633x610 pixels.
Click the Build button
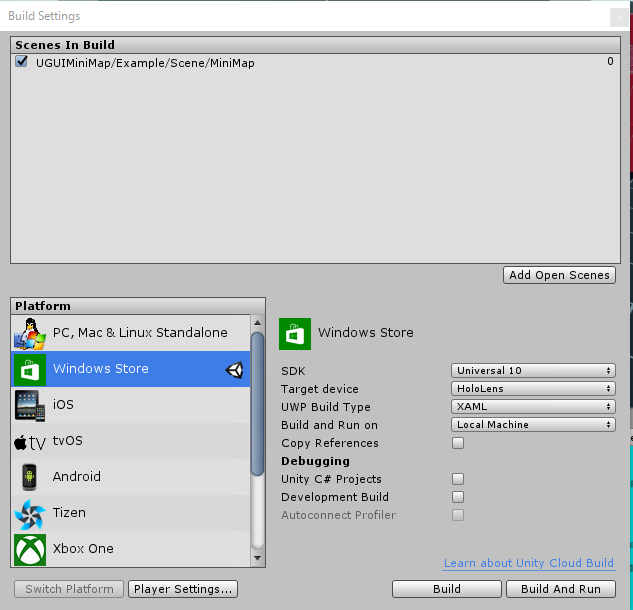446,589
